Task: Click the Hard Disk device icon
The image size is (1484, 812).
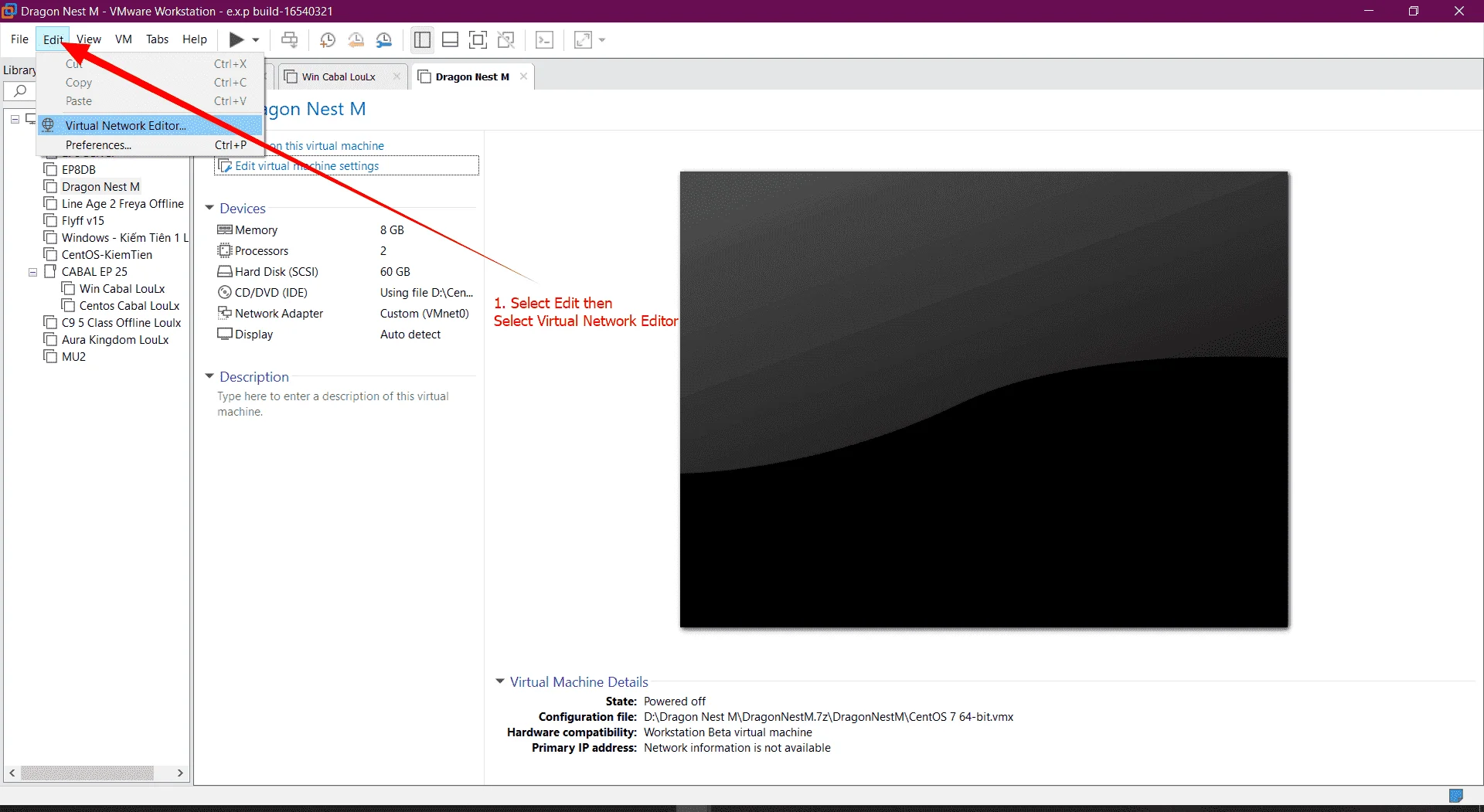Action: (x=225, y=271)
